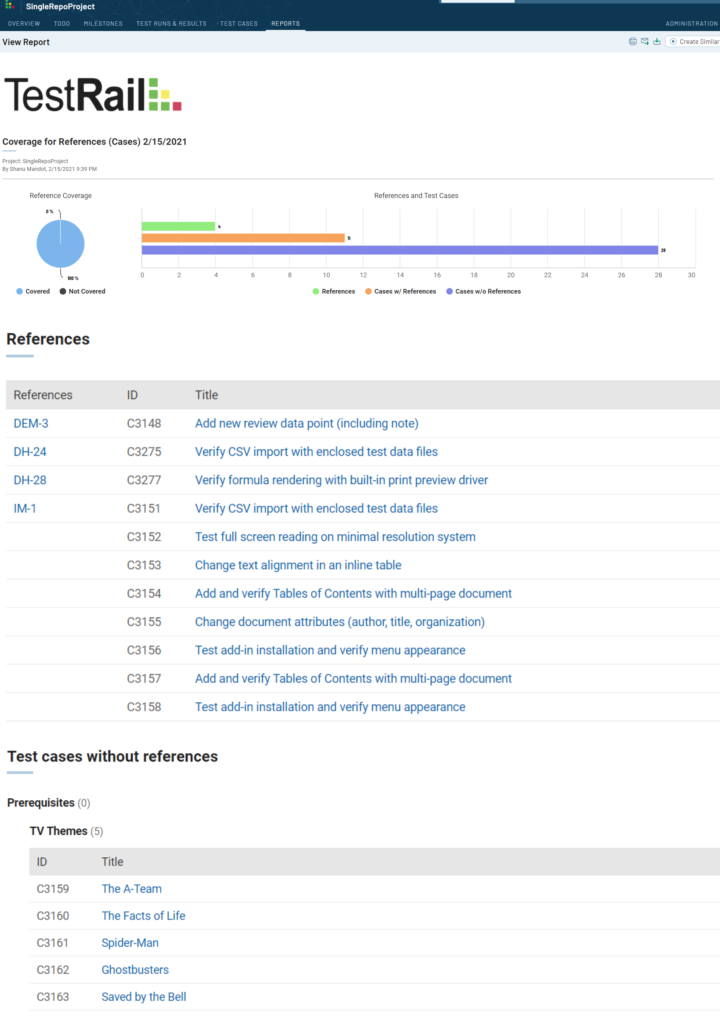Click the Coverage for References report title
Screen dimensions: 720x1024
pos(95,142)
